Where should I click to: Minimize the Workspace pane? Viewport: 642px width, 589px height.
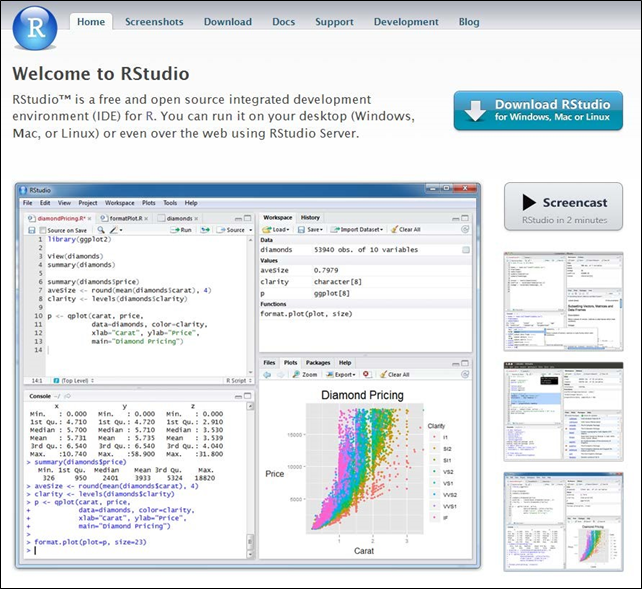[x=456, y=219]
